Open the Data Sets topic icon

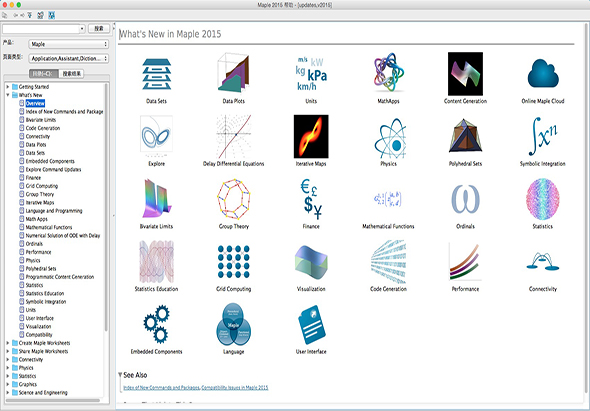click(157, 74)
